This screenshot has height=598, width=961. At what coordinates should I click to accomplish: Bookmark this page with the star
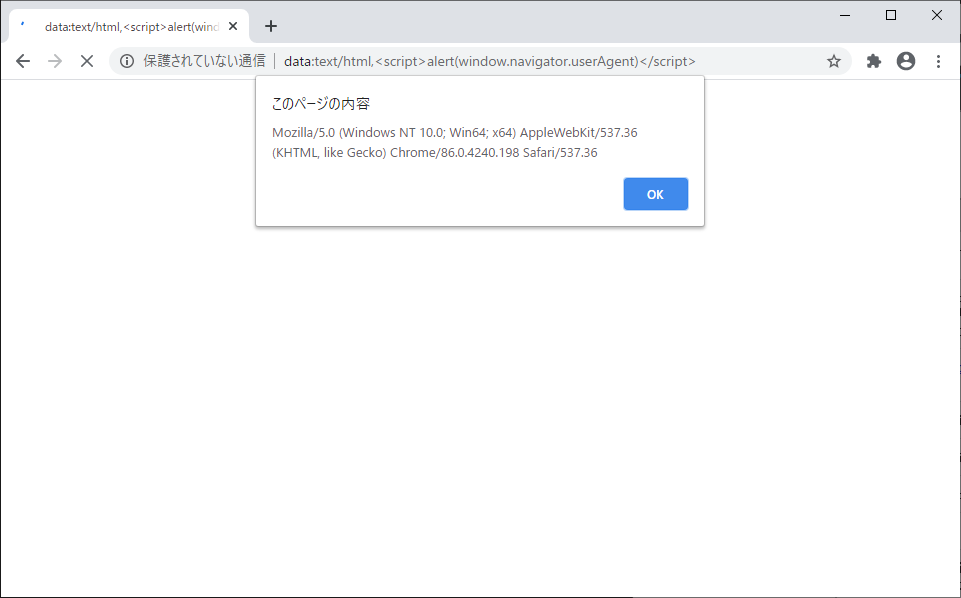tap(834, 61)
